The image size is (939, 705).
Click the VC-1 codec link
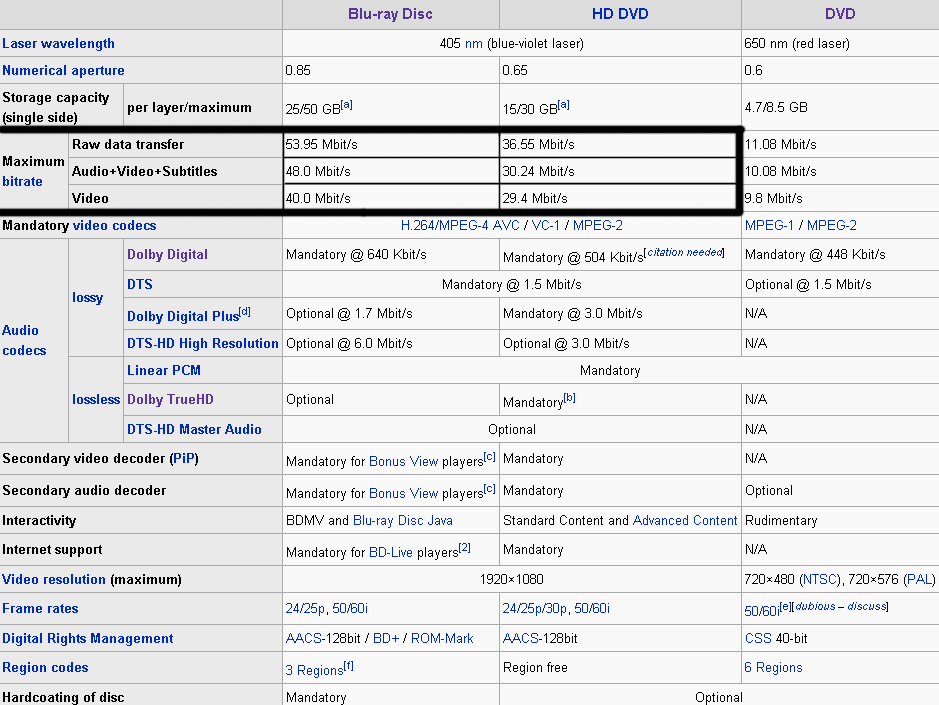tap(546, 225)
